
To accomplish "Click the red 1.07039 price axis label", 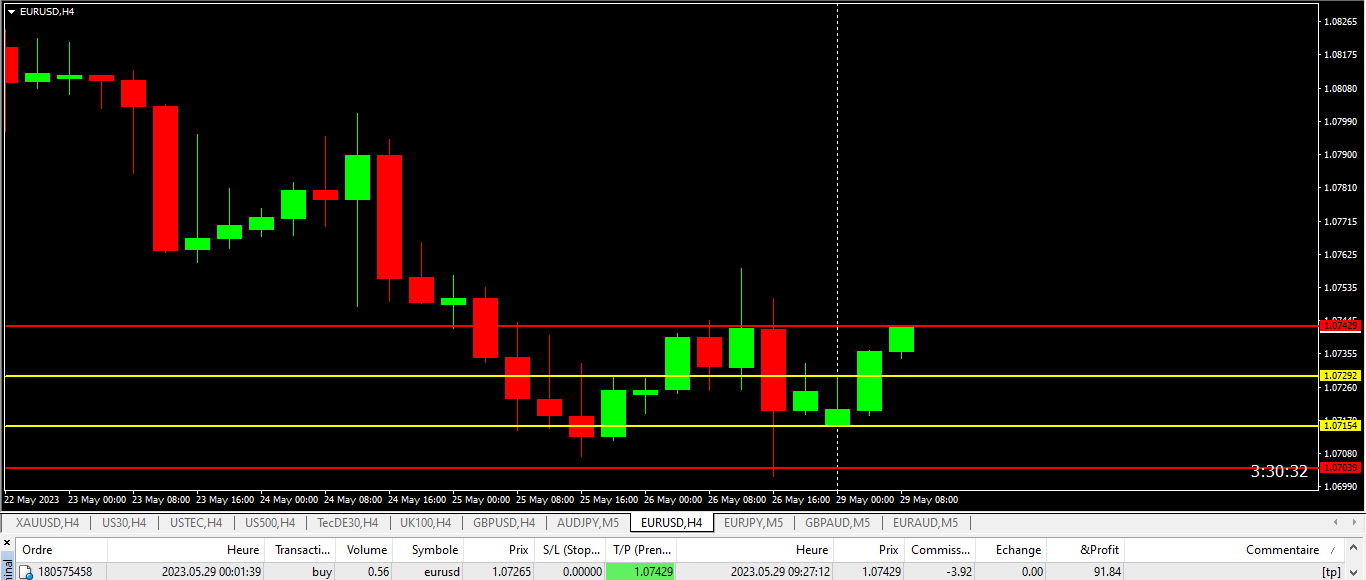I will tap(1341, 468).
